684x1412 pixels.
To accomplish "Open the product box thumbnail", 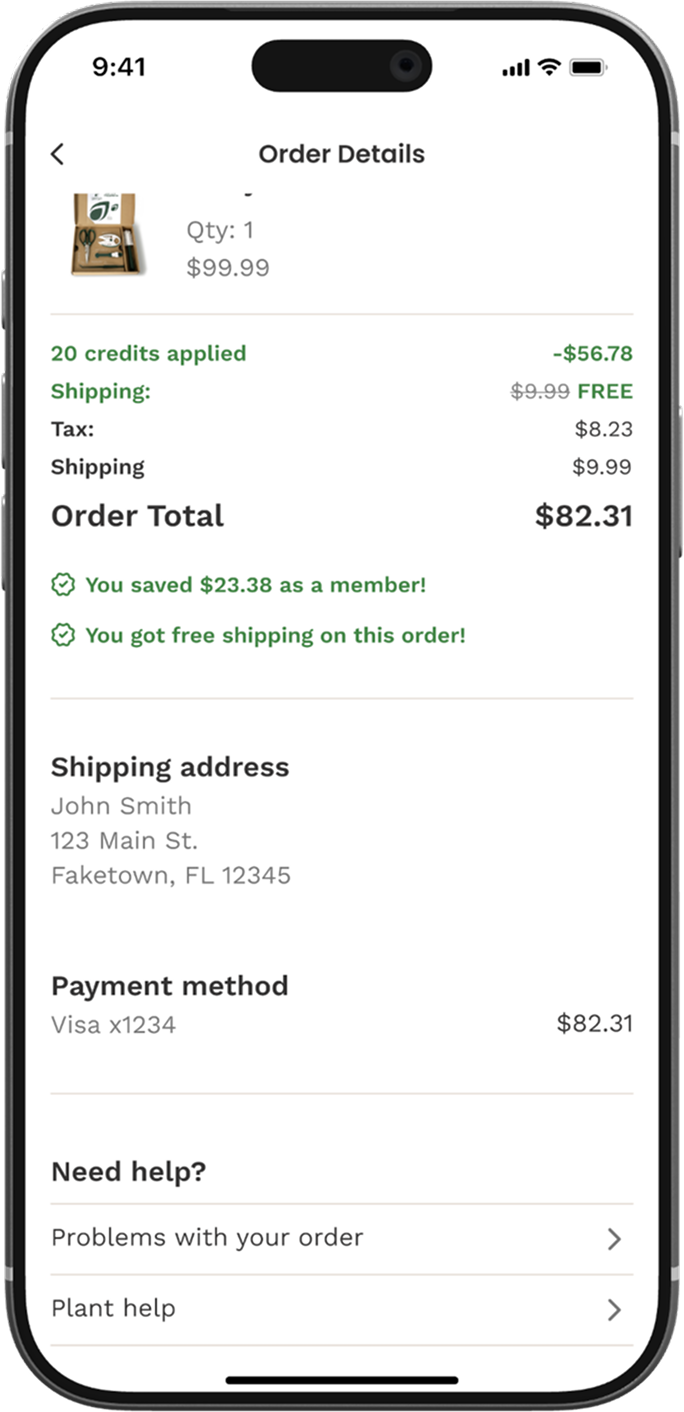I will (x=108, y=234).
